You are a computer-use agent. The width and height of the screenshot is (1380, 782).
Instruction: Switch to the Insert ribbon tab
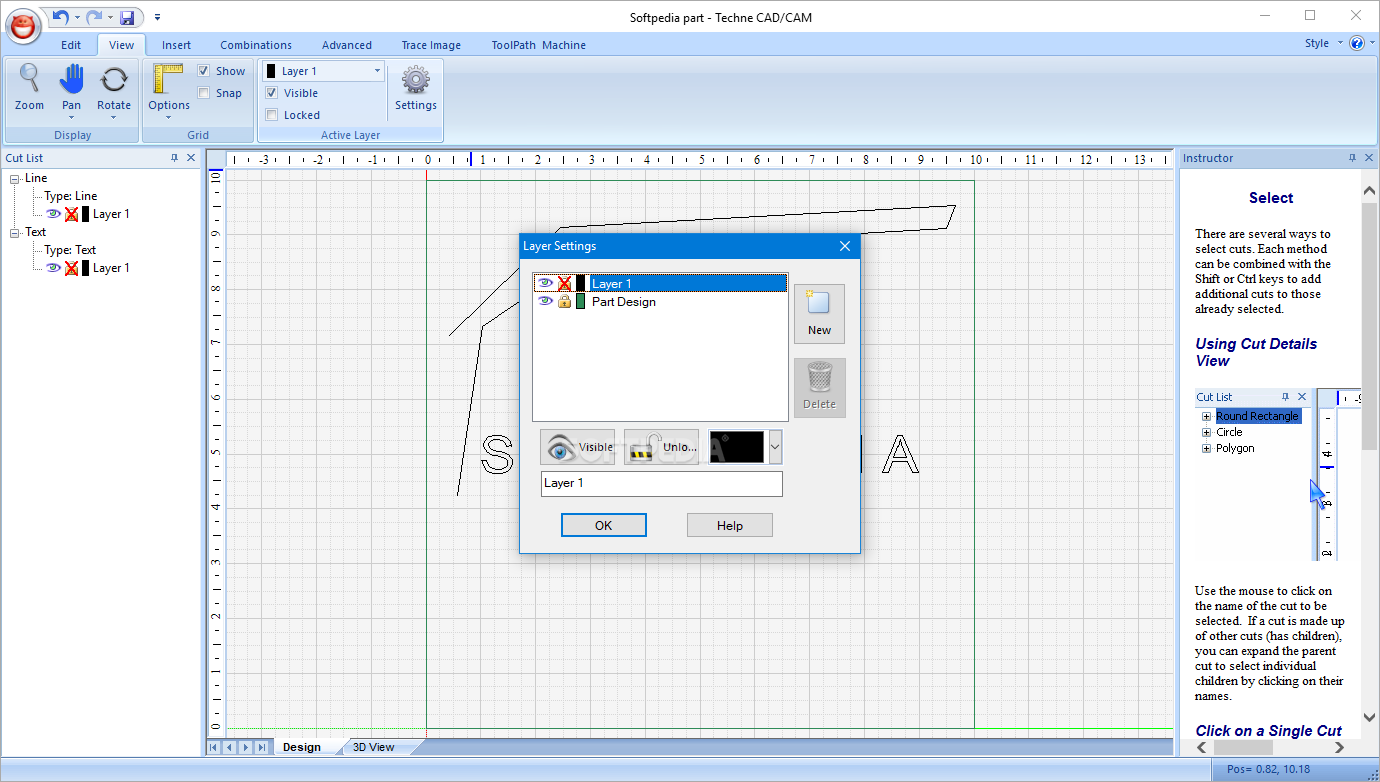[176, 45]
